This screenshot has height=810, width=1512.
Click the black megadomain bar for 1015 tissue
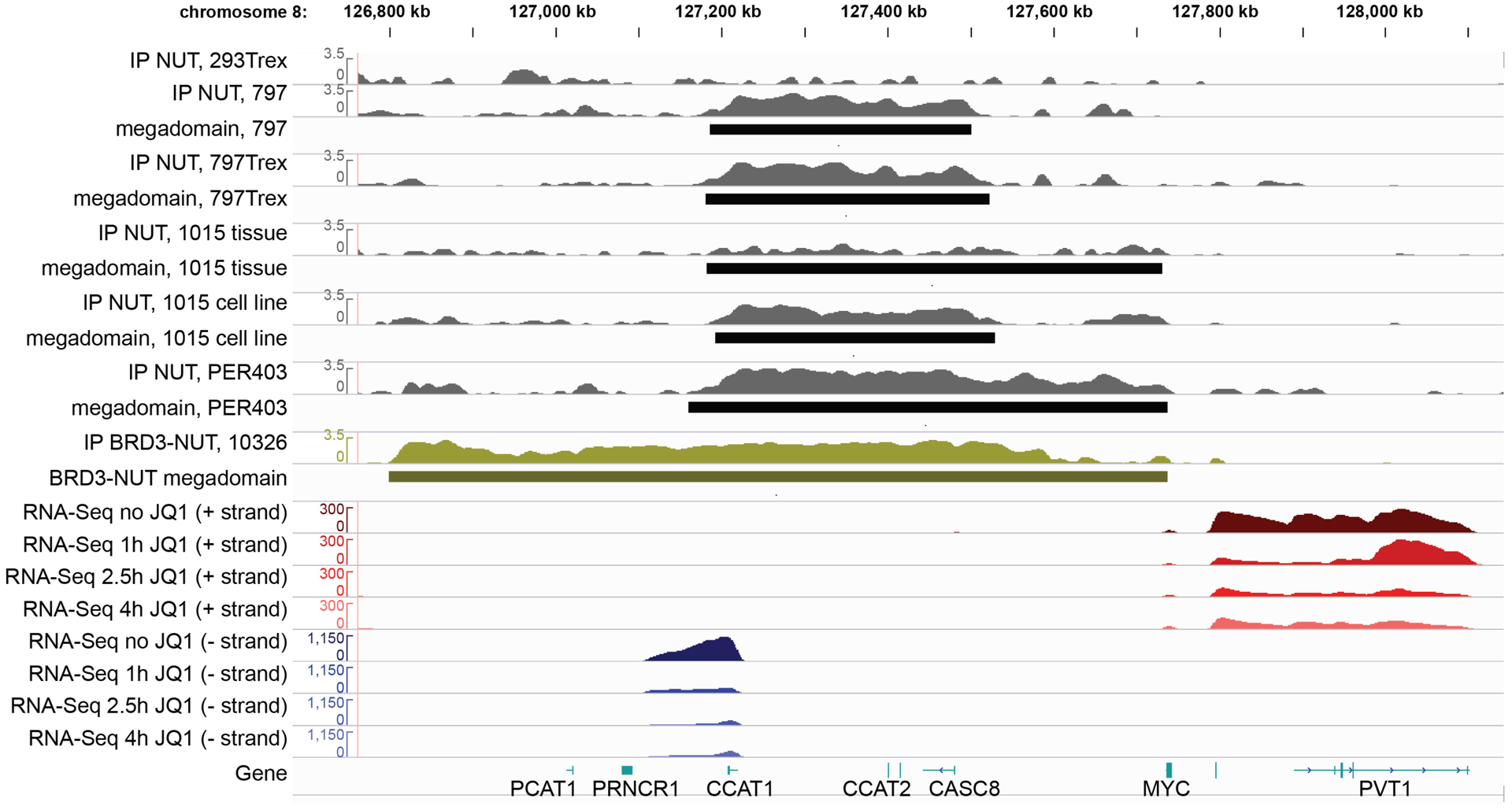click(934, 268)
